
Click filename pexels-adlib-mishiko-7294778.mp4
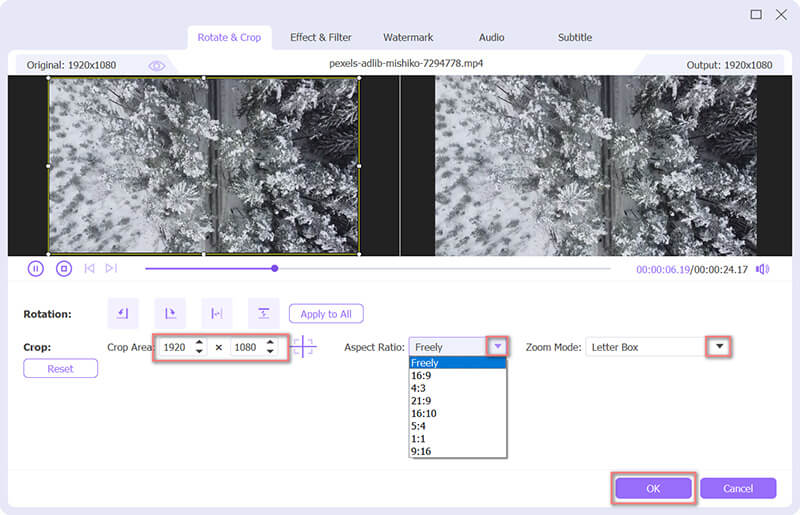(406, 63)
